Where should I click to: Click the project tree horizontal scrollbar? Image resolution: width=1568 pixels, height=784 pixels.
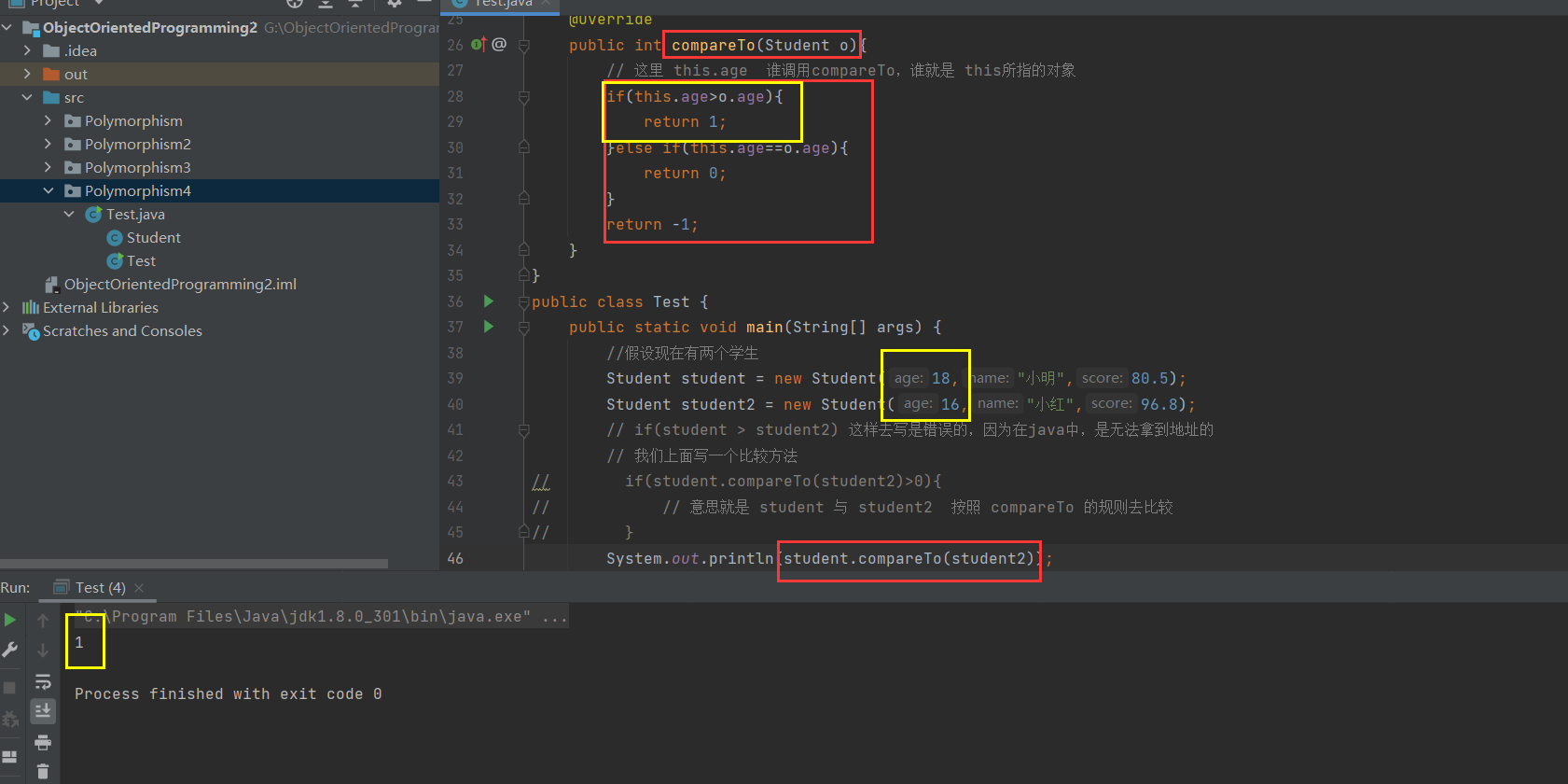click(x=194, y=564)
